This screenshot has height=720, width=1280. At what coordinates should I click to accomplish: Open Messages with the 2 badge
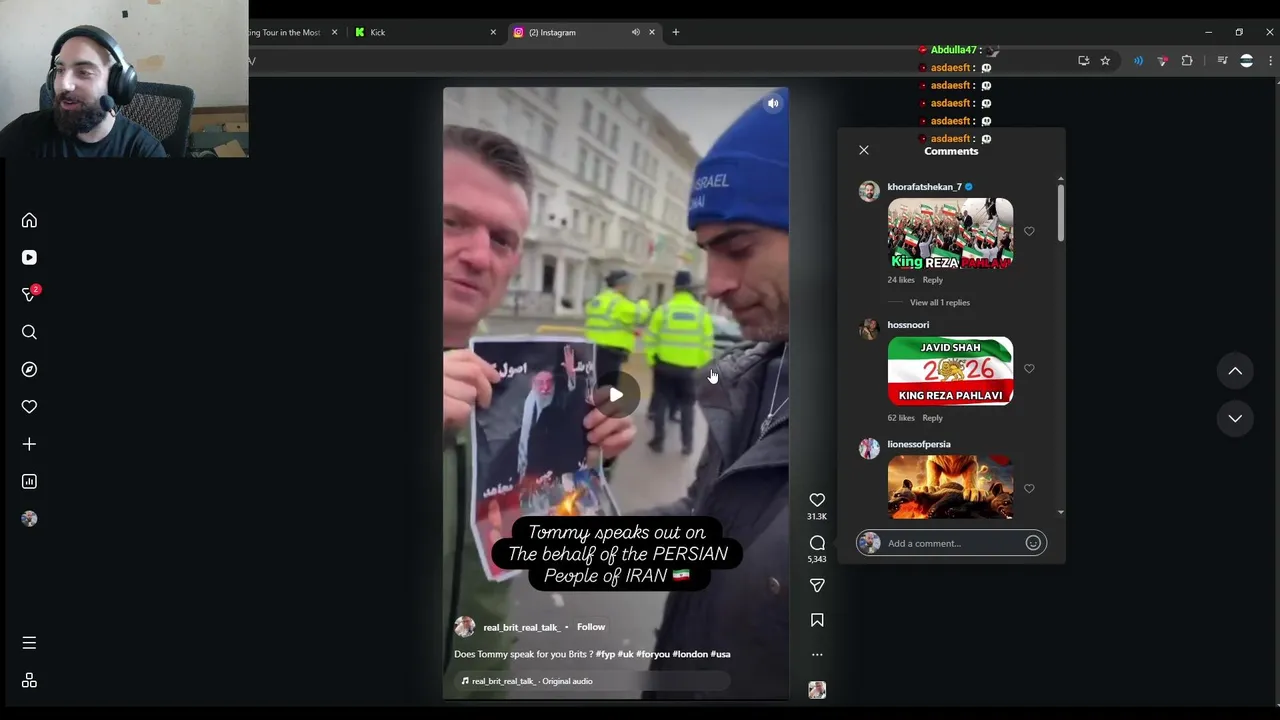point(30,294)
